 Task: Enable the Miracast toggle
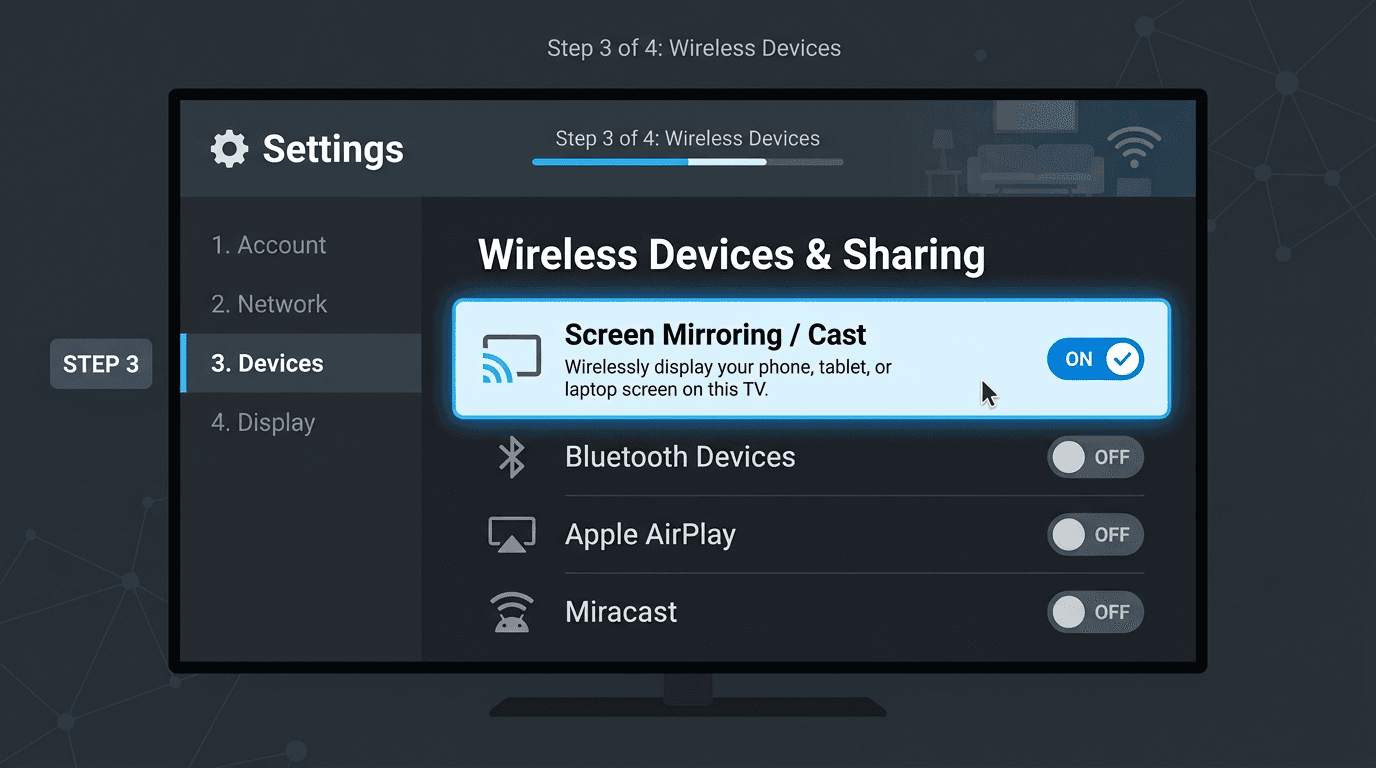(1095, 611)
